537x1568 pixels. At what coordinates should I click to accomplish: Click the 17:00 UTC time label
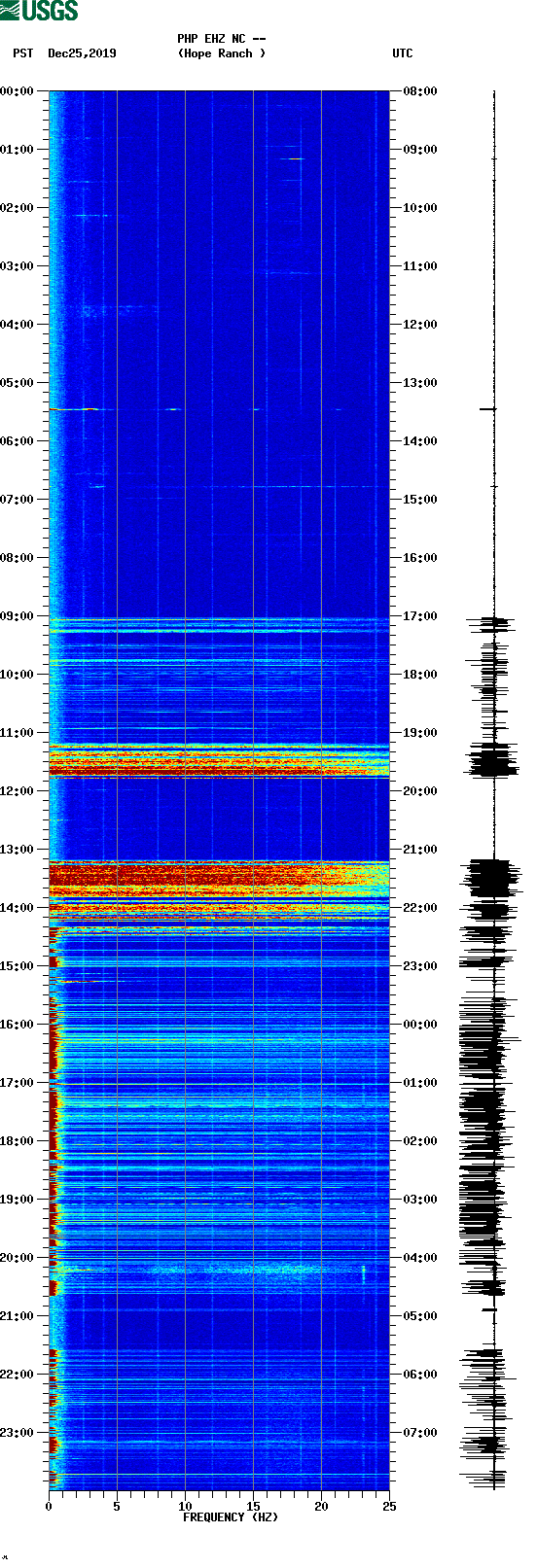[x=420, y=616]
